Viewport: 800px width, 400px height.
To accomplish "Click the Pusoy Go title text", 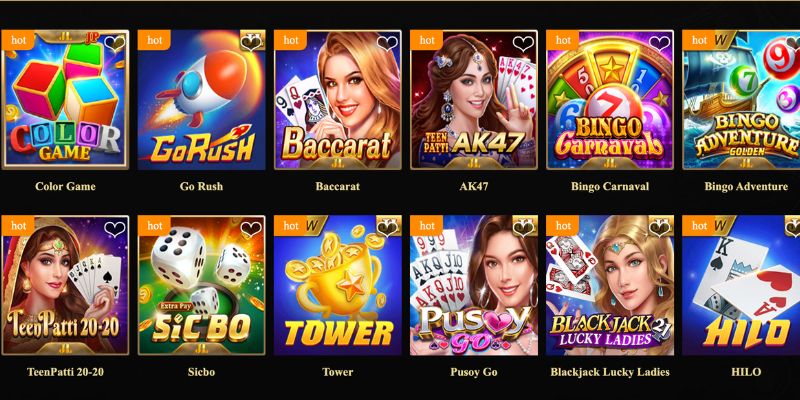I will [x=473, y=372].
